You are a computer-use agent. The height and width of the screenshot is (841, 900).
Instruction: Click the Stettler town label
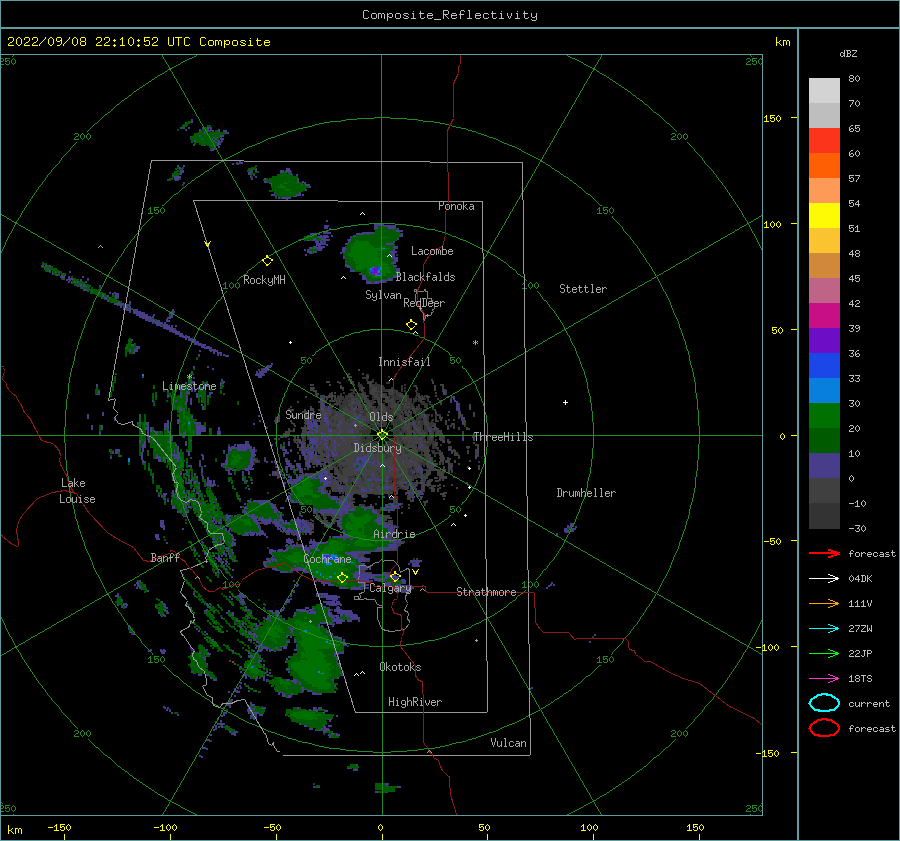pyautogui.click(x=583, y=289)
